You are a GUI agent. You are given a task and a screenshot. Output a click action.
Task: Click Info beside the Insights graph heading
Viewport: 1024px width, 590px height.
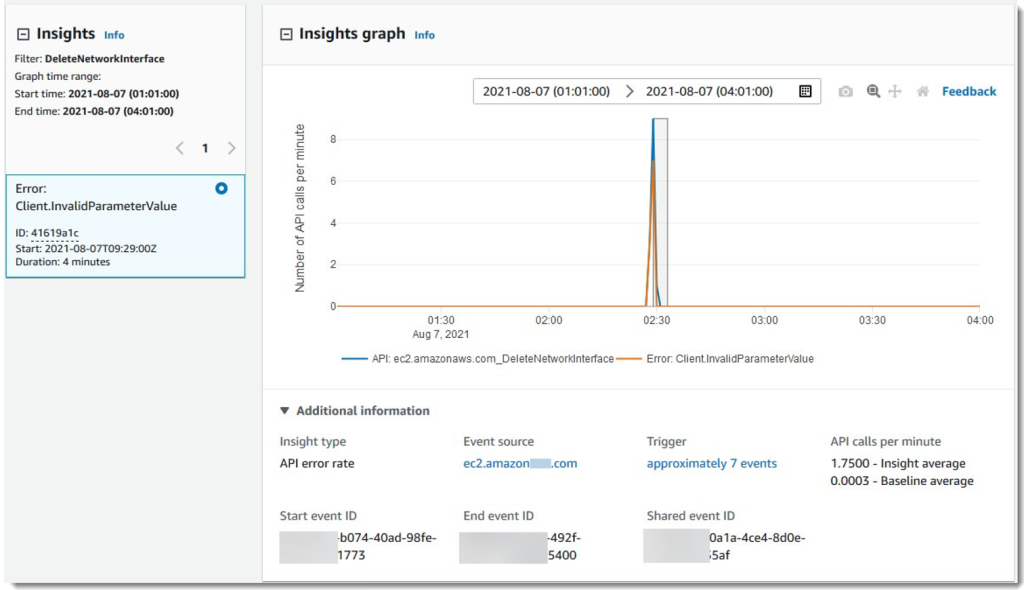(425, 34)
